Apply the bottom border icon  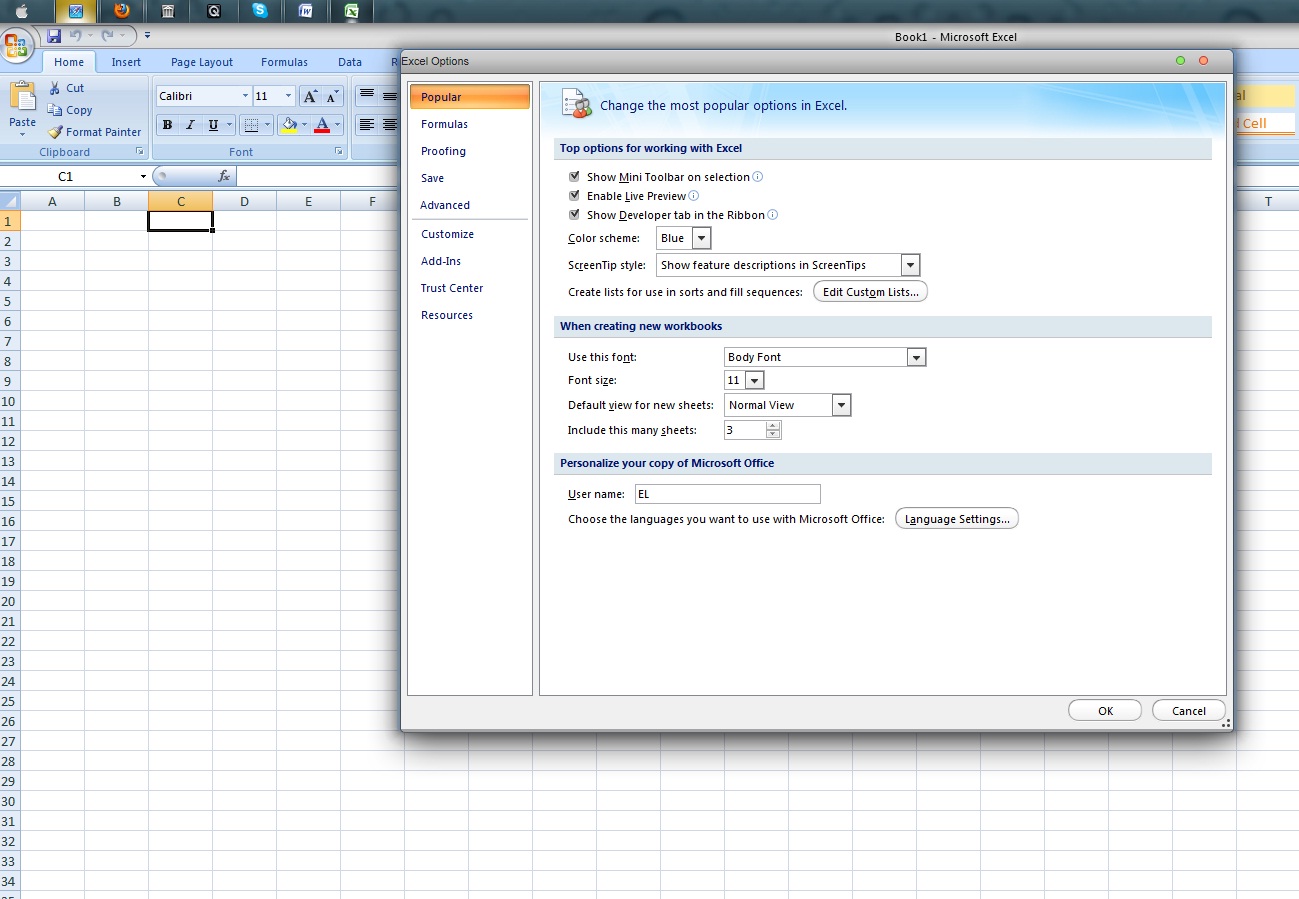point(251,125)
